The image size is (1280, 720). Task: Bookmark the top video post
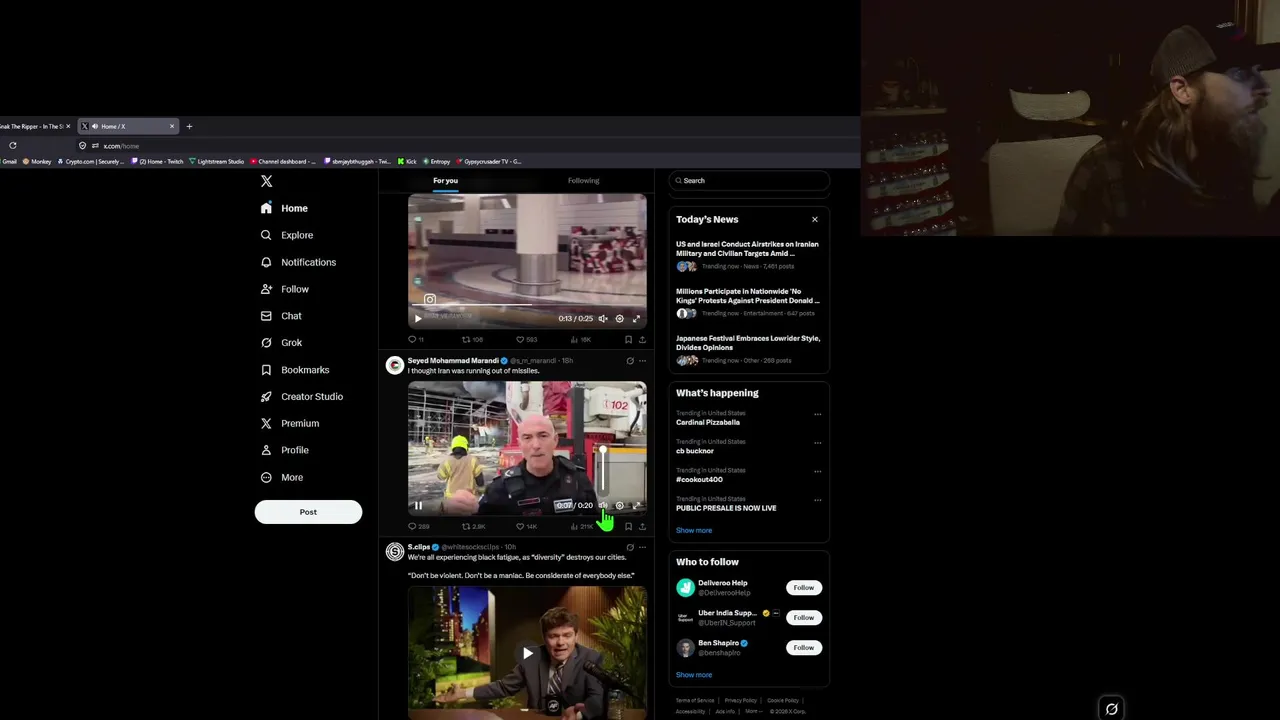click(628, 339)
